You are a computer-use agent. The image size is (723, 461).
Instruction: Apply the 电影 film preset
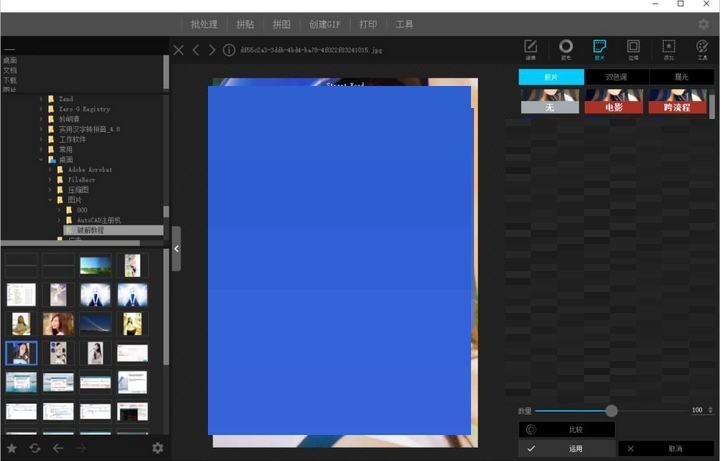click(x=614, y=101)
